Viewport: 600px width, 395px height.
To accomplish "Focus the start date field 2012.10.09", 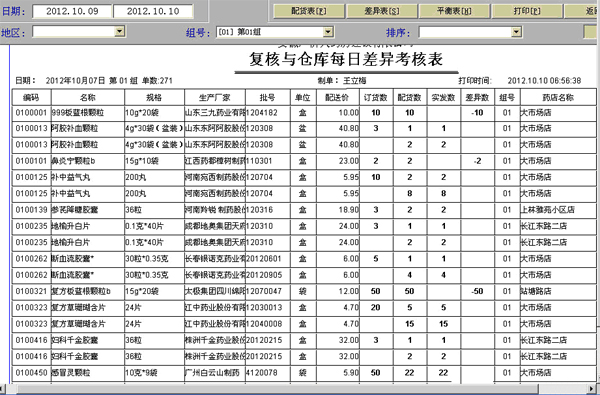I will point(72,11).
